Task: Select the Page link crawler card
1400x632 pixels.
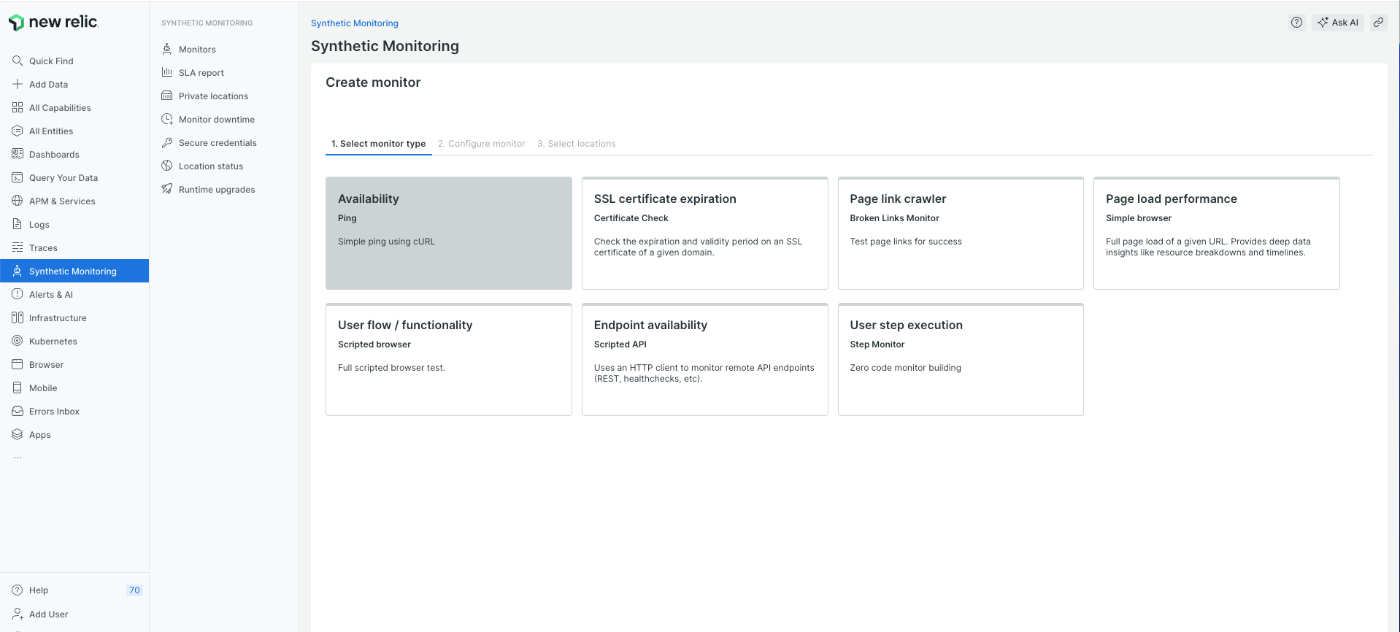Action: coord(961,233)
